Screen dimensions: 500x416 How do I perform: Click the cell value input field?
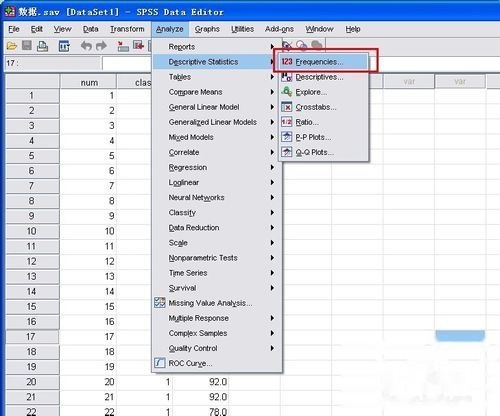(x=127, y=63)
